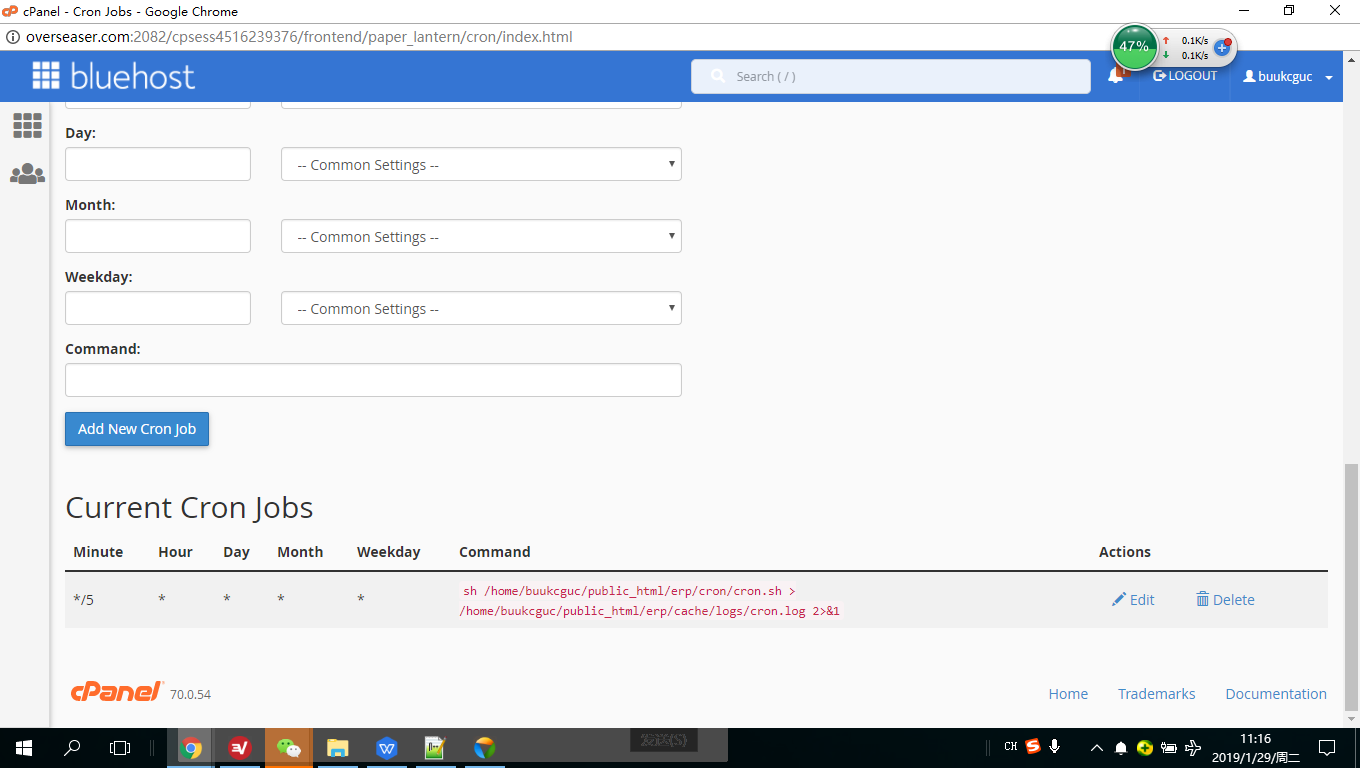This screenshot has height=768, width=1360.
Task: Click the bluehost grid logo icon
Action: pos(46,76)
